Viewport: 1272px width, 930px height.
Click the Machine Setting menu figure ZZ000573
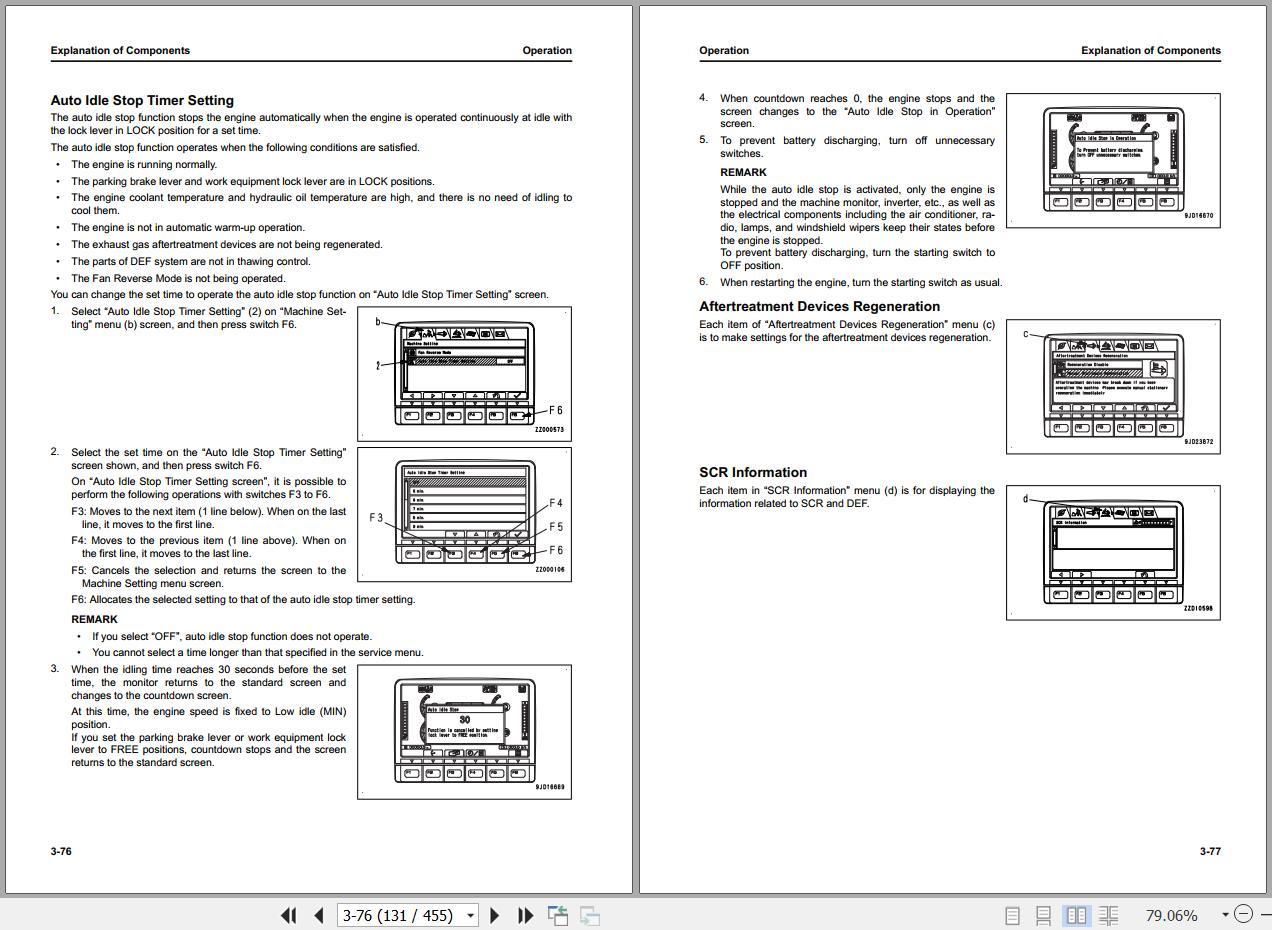[x=464, y=374]
